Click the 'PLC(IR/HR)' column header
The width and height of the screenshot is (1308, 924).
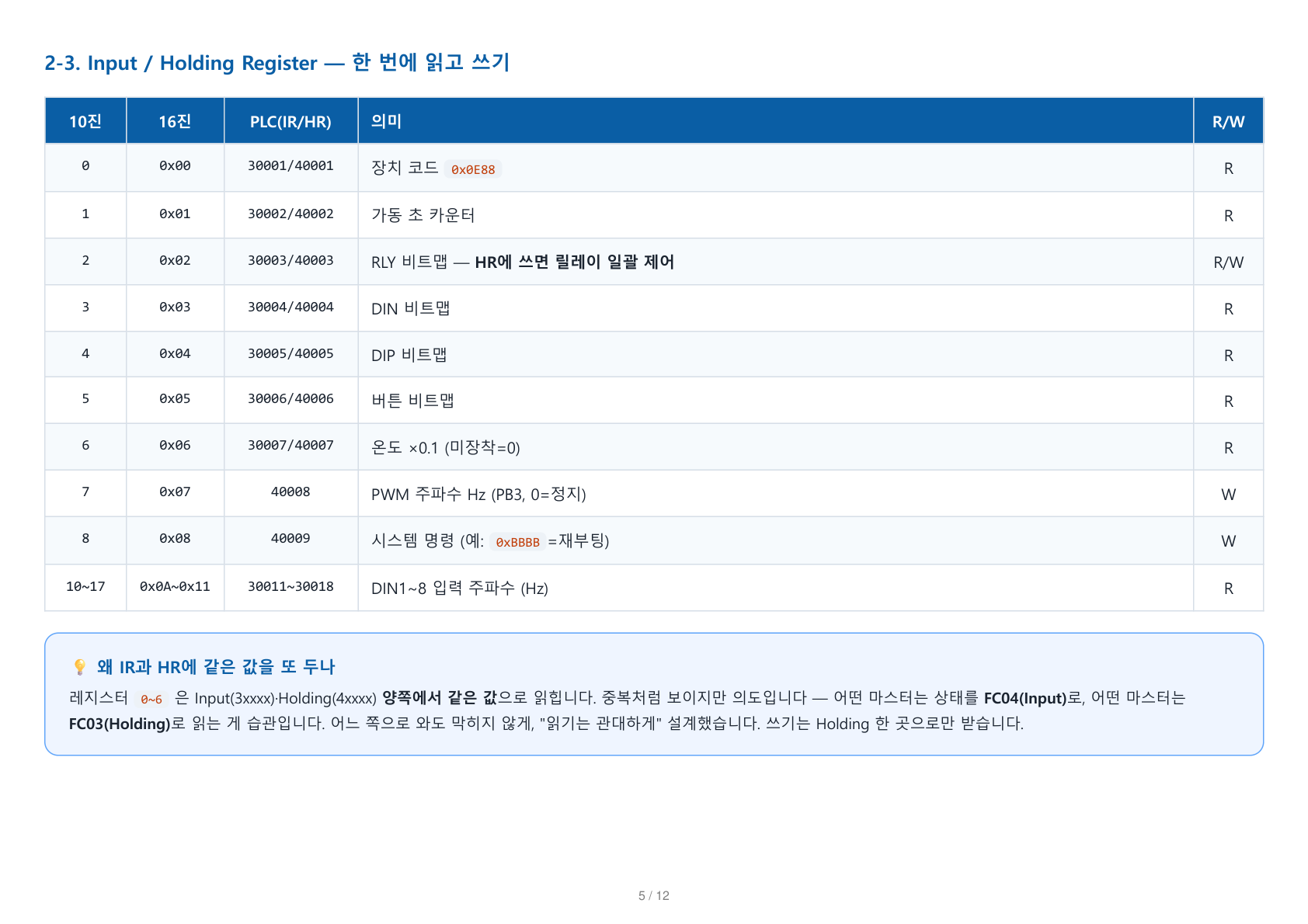point(290,121)
